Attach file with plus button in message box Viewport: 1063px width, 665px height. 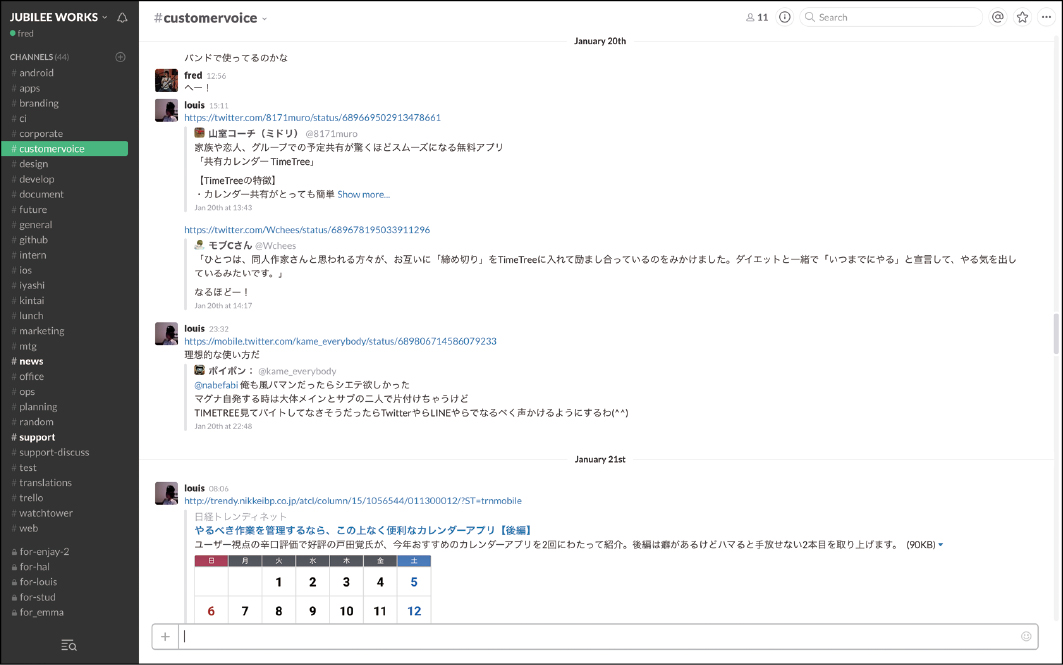[x=165, y=637]
